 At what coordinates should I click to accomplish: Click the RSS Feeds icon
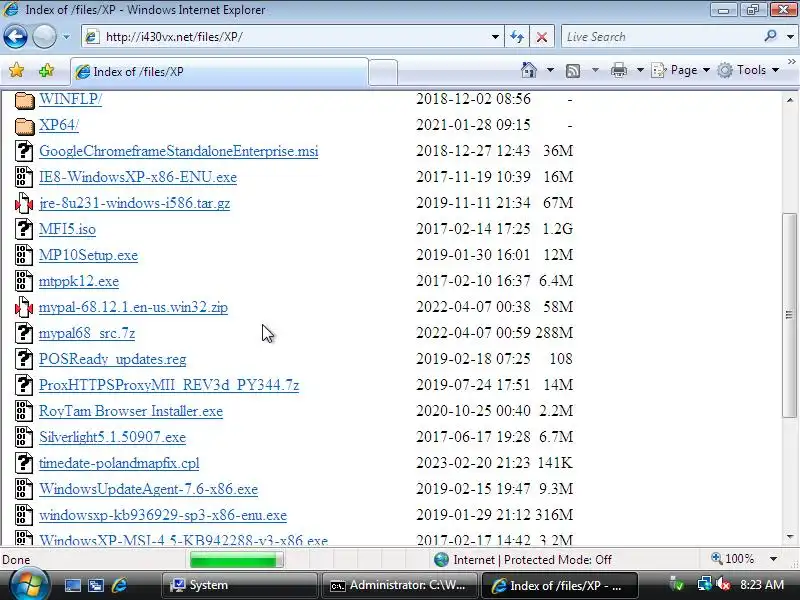[573, 70]
